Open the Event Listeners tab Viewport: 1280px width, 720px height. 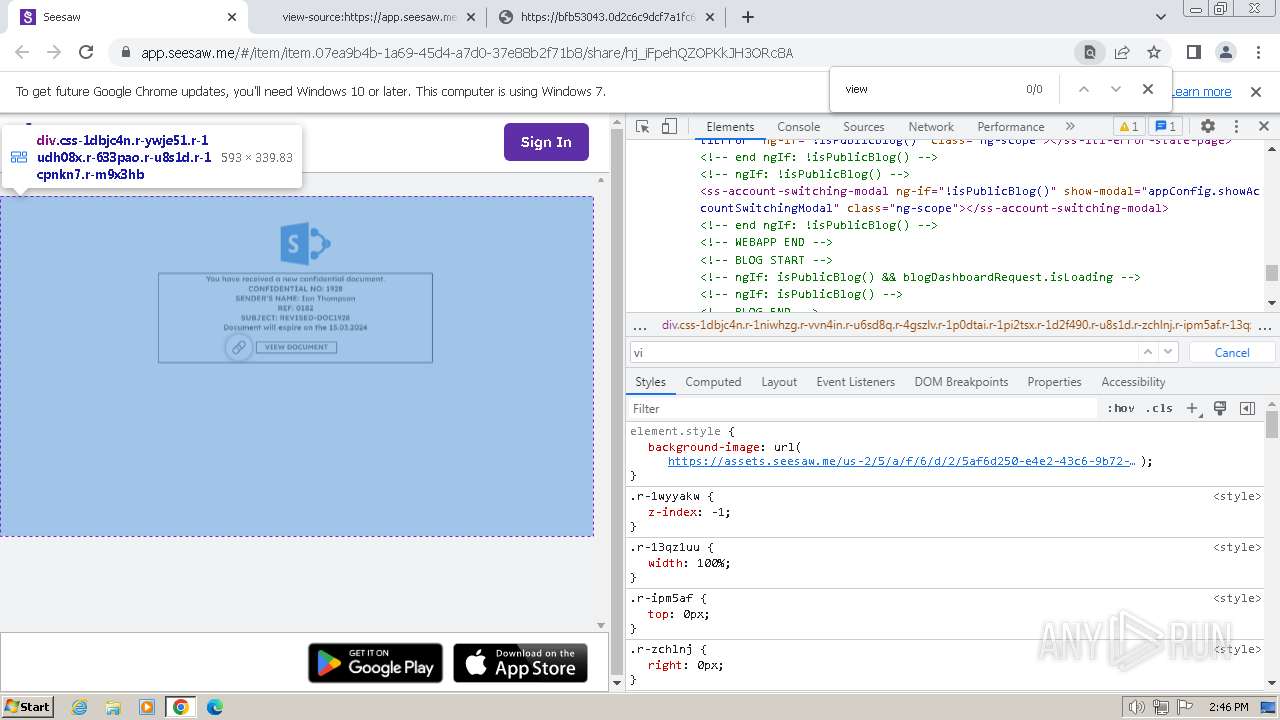[856, 382]
